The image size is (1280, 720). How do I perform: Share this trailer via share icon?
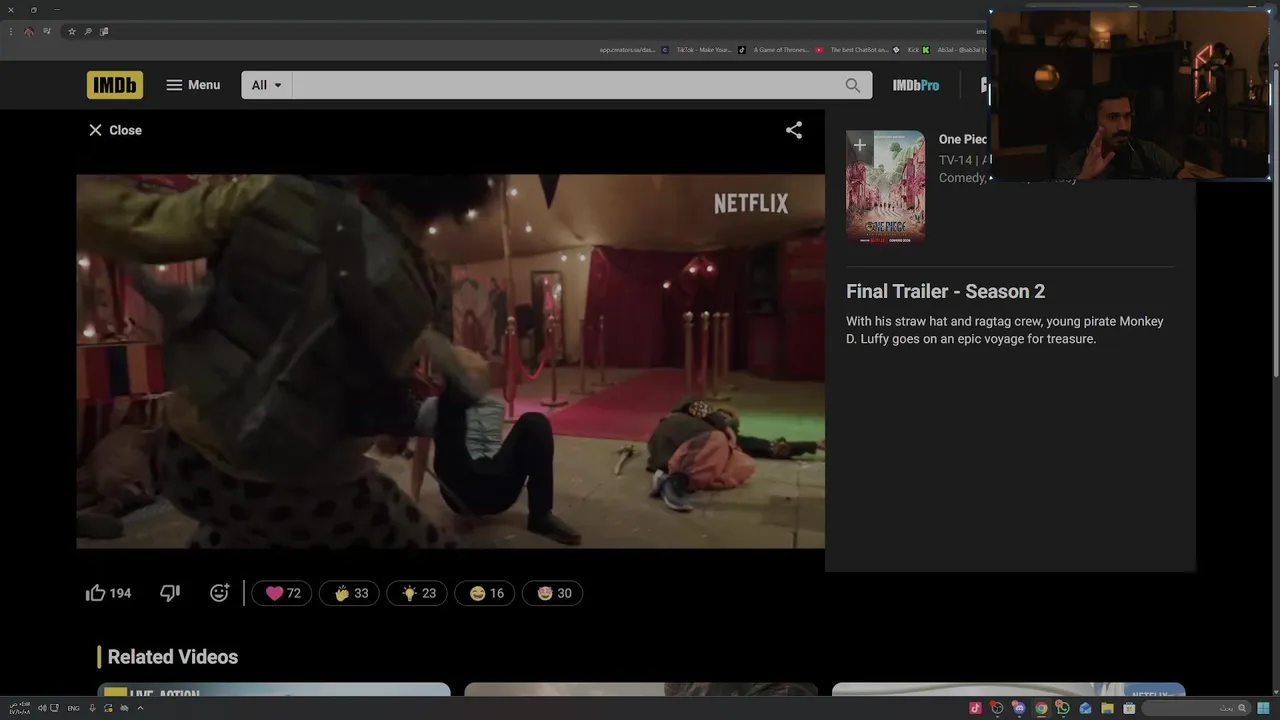tap(794, 130)
